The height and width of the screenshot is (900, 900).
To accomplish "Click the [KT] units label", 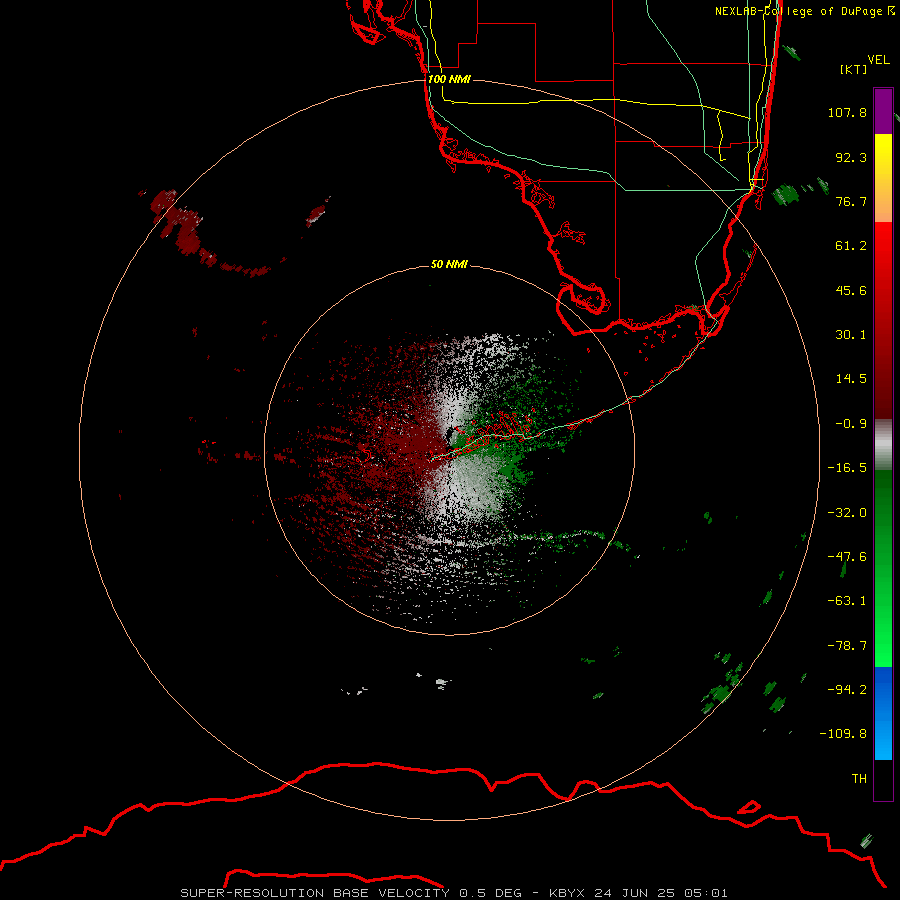I will coord(854,69).
